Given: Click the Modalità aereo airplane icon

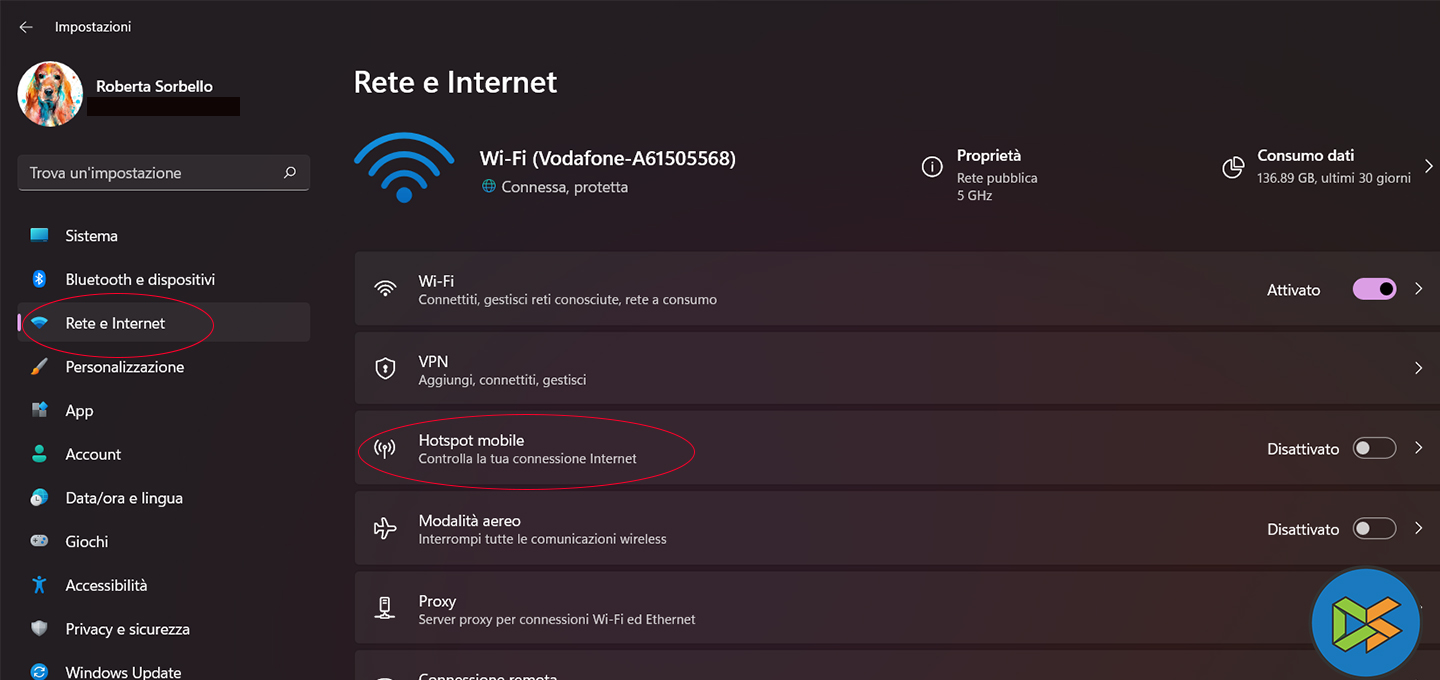Looking at the screenshot, I should pos(385,529).
